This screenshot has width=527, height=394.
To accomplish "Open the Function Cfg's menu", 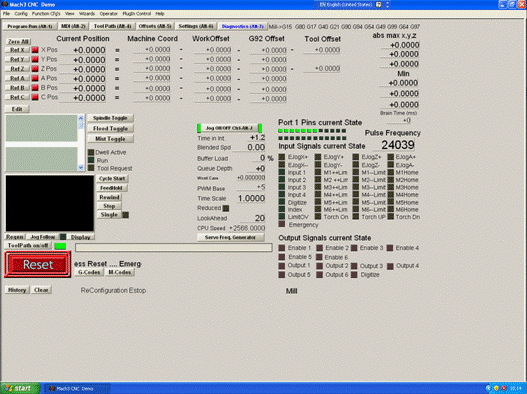I will 46,14.
